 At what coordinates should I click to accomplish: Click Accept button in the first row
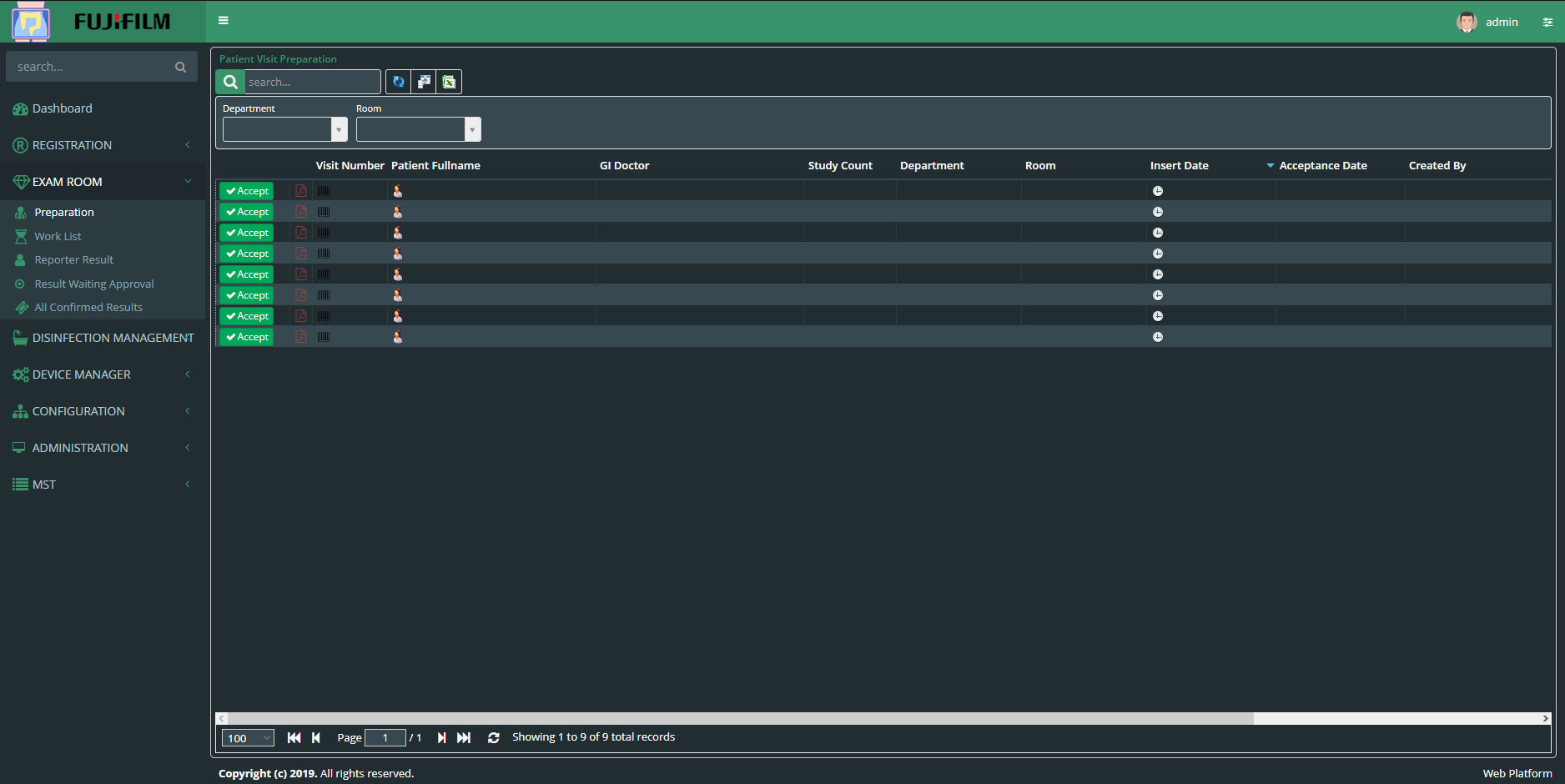tap(247, 191)
